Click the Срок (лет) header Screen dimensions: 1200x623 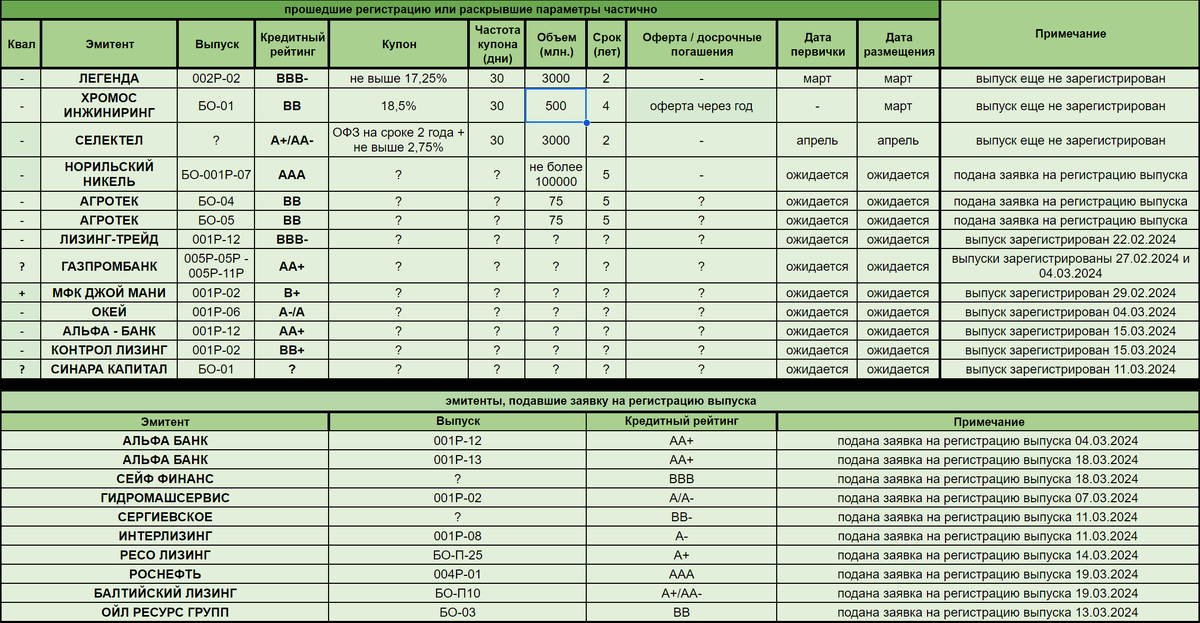pos(606,45)
